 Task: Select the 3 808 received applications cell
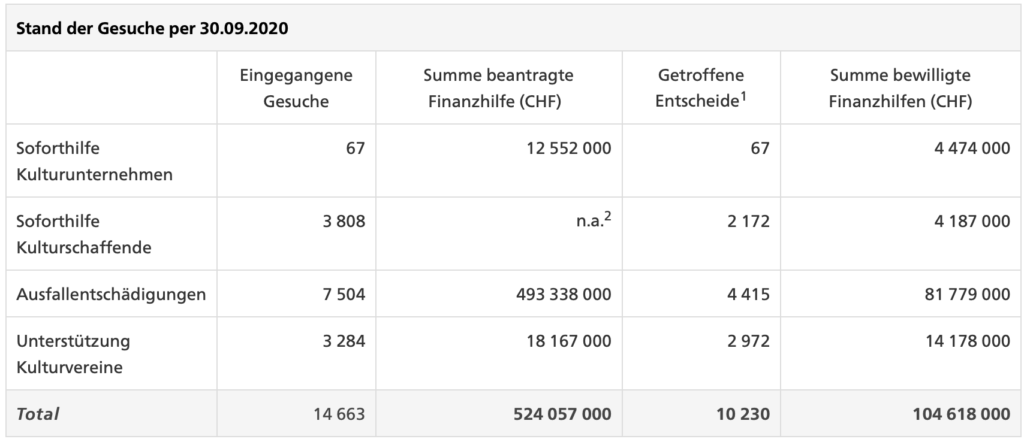pyautogui.click(x=342, y=221)
